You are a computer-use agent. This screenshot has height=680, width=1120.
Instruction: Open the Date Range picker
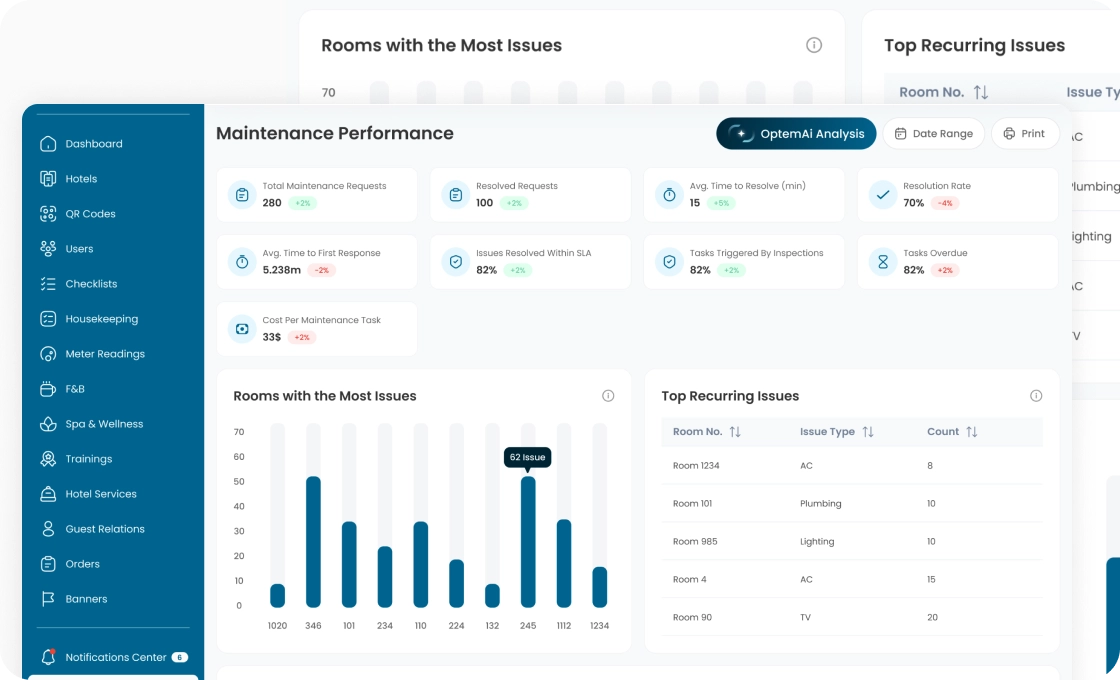pyautogui.click(x=933, y=134)
